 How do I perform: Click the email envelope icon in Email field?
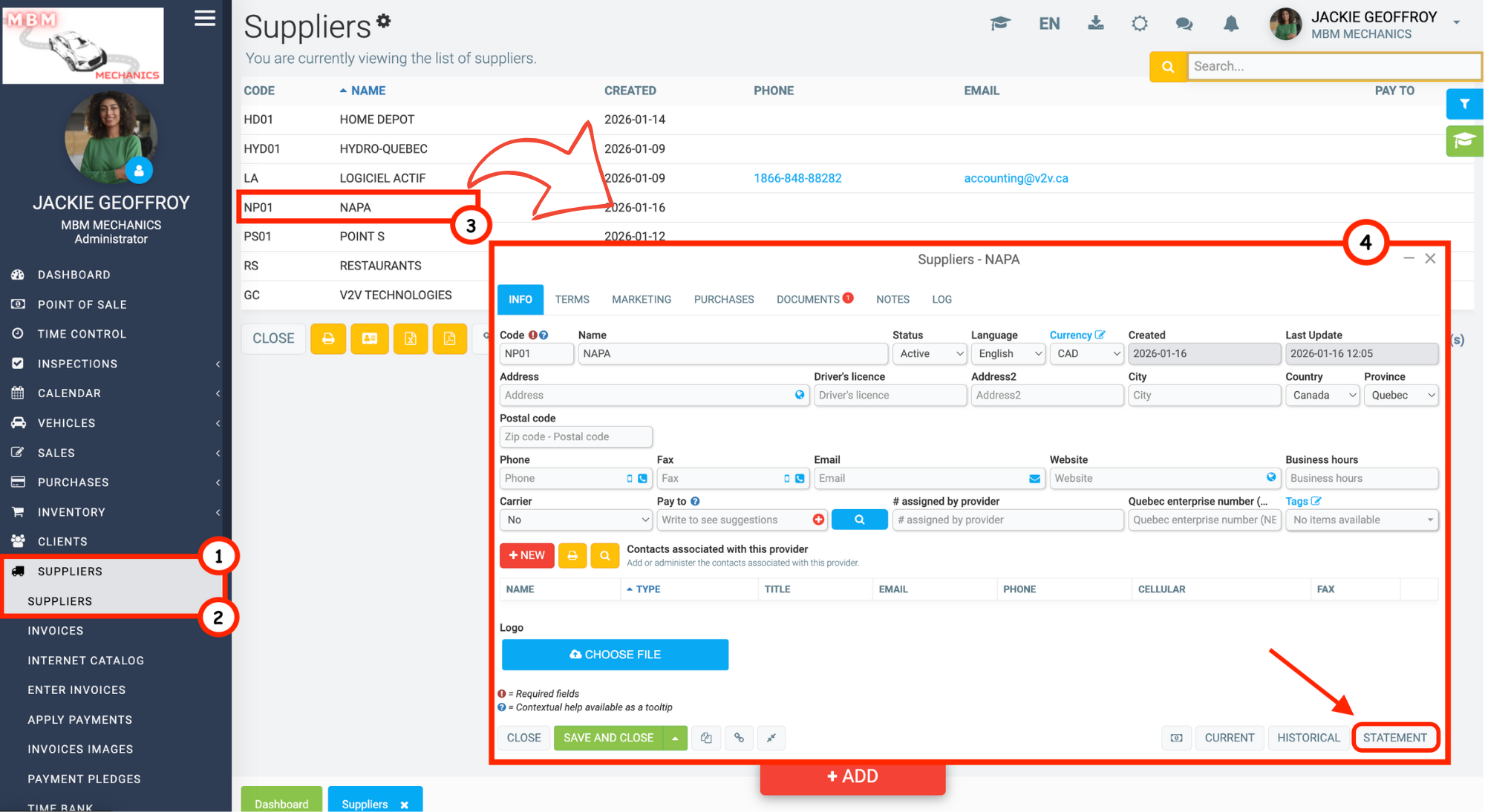[x=1034, y=479]
